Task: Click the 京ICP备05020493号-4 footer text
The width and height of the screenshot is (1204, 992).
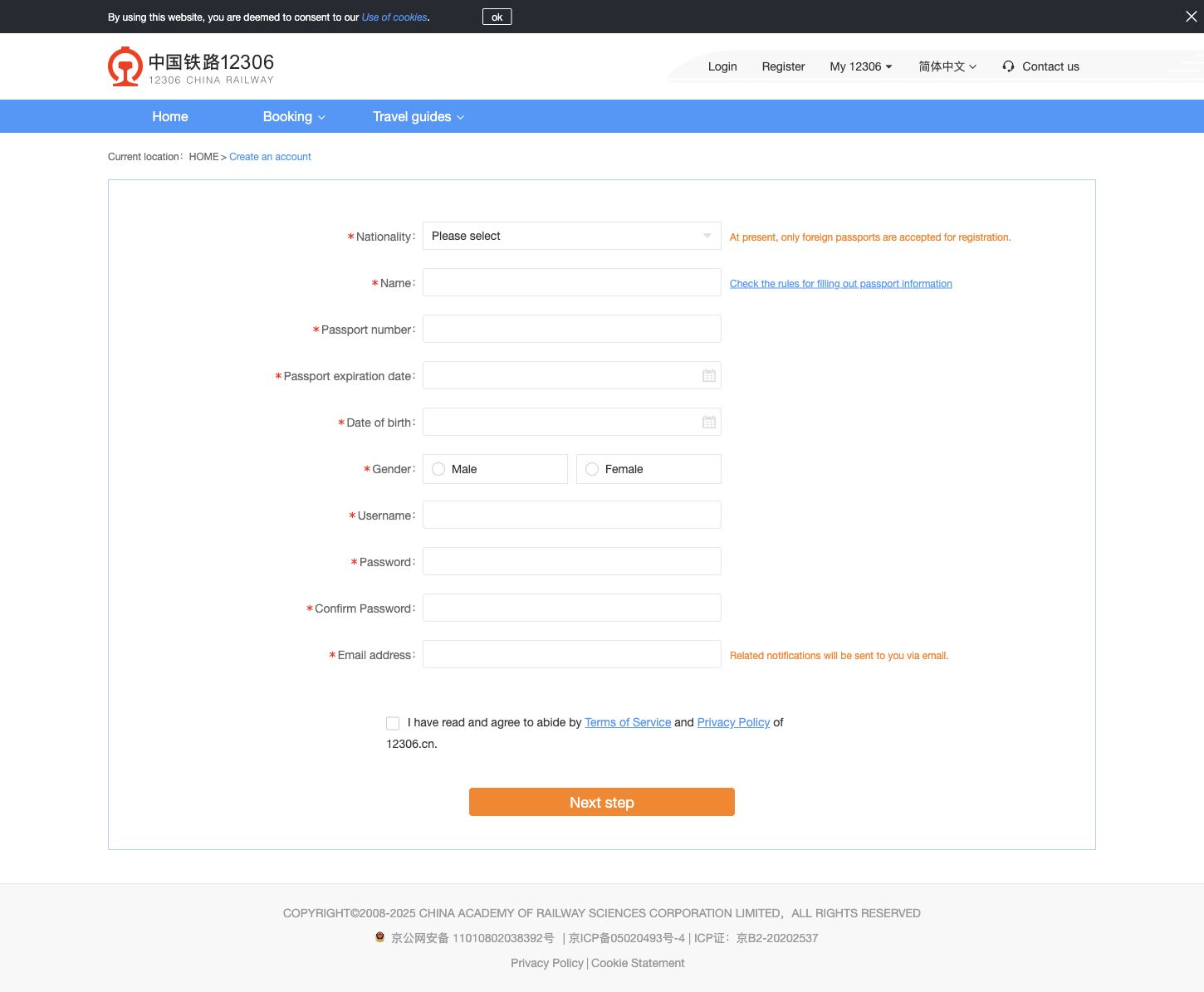Action: [627, 938]
